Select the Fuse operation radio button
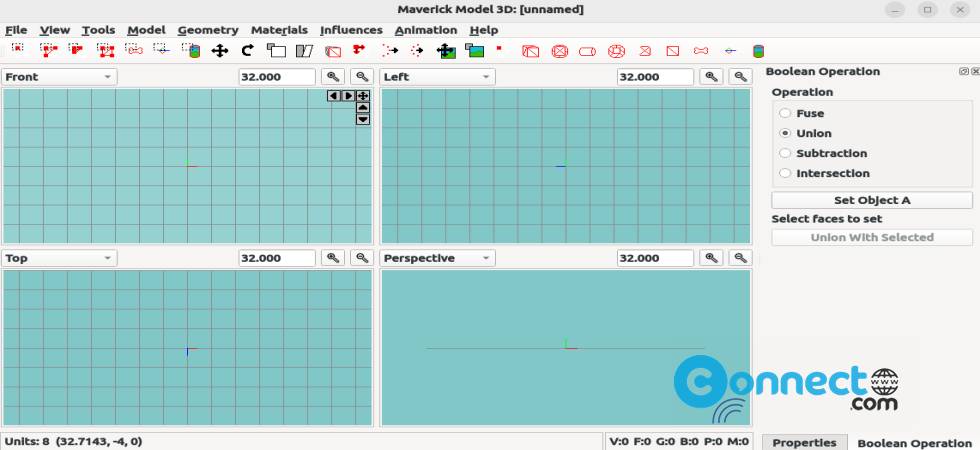The image size is (980, 450). (785, 114)
